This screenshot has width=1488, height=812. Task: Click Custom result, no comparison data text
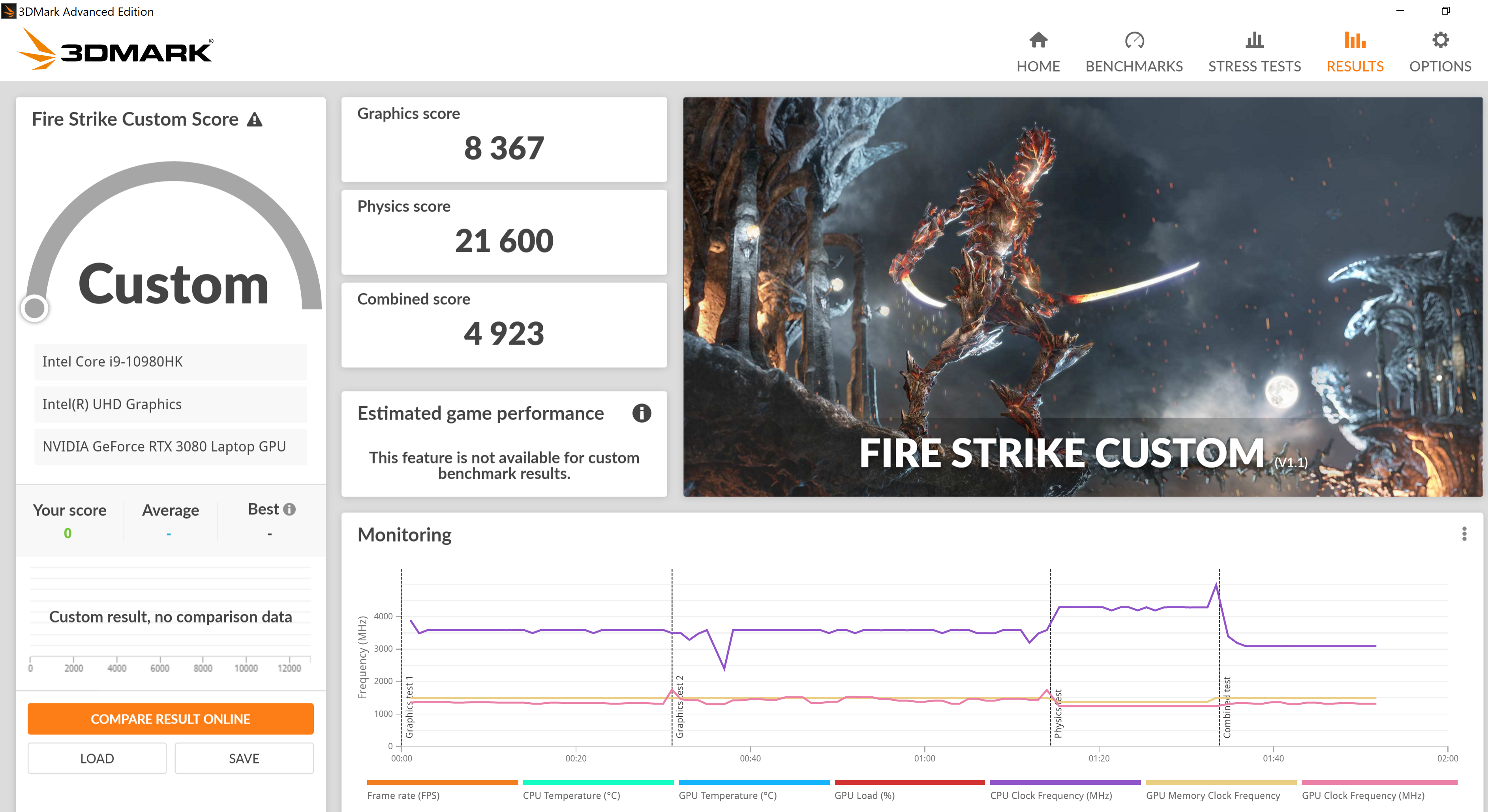[x=171, y=617]
